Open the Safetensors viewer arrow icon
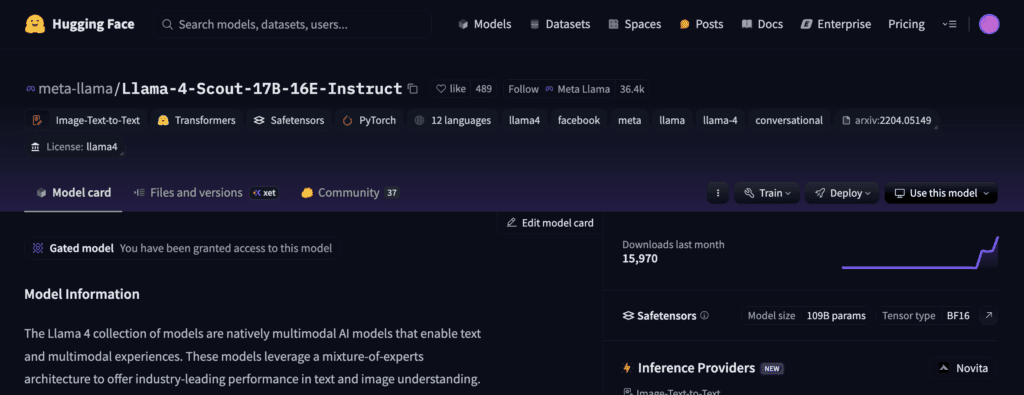1024x395 pixels. tap(989, 315)
